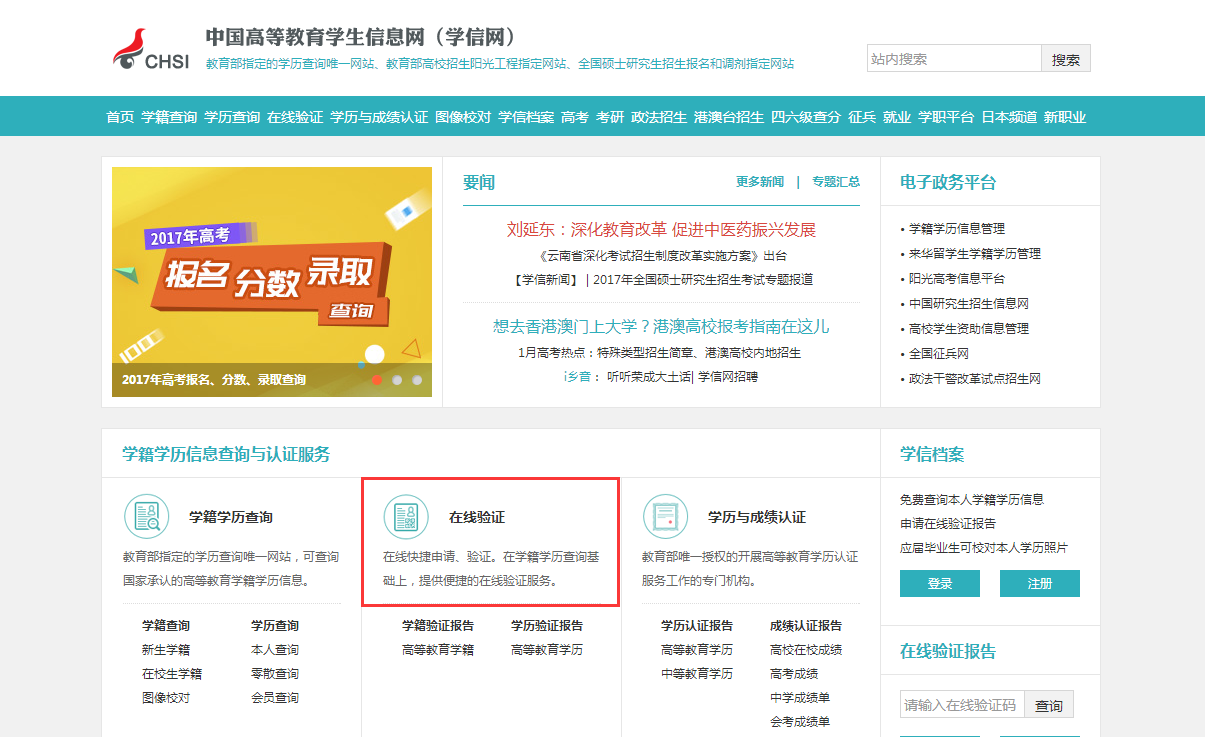Click the 请输入在线验证码 input field
Image resolution: width=1205 pixels, height=737 pixels.
(x=960, y=705)
